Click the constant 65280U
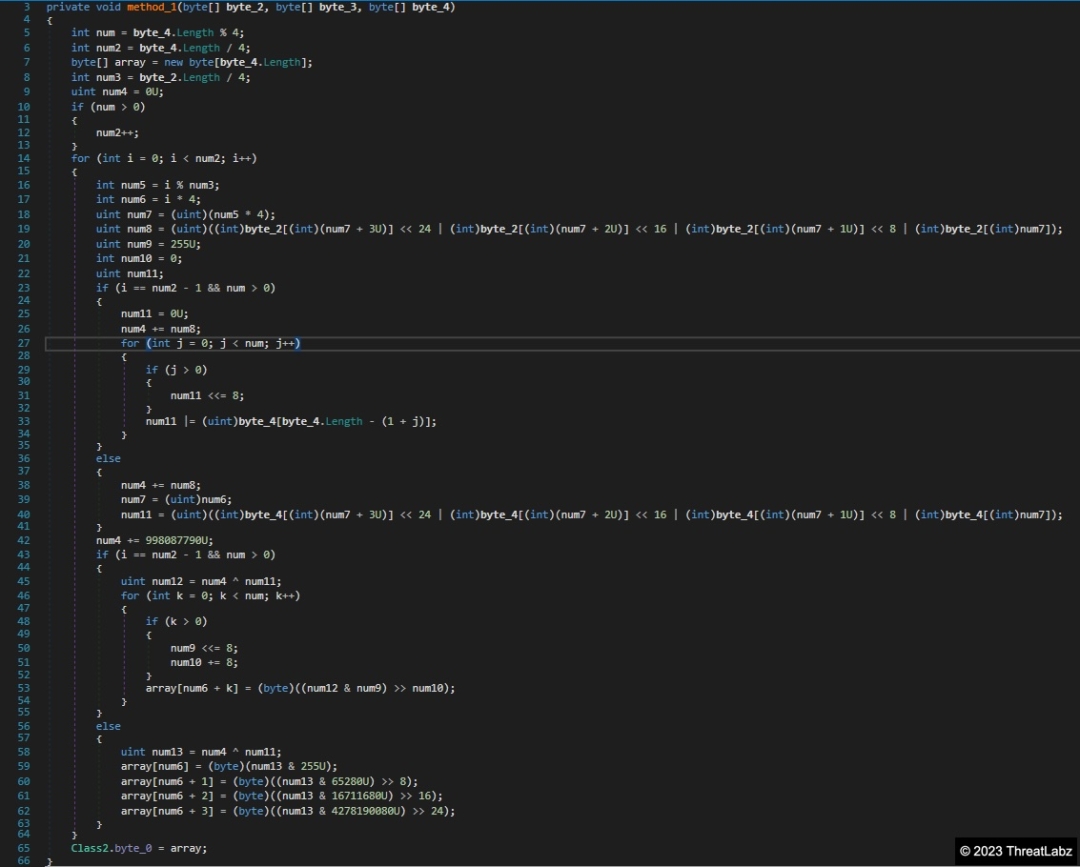1080x867 pixels. [326, 781]
